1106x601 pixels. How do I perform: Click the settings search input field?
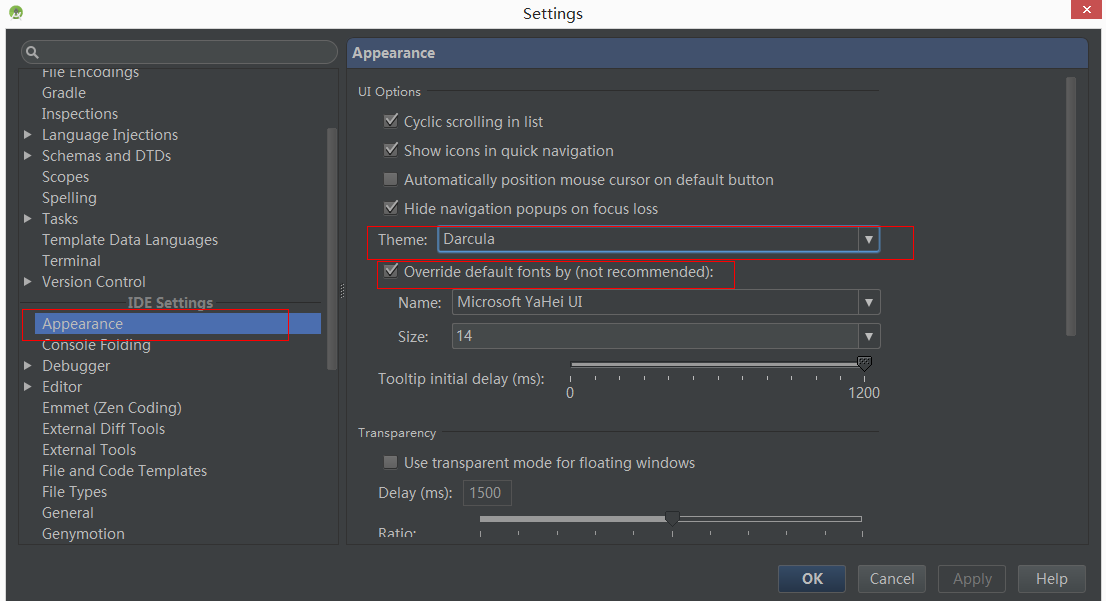pos(185,52)
